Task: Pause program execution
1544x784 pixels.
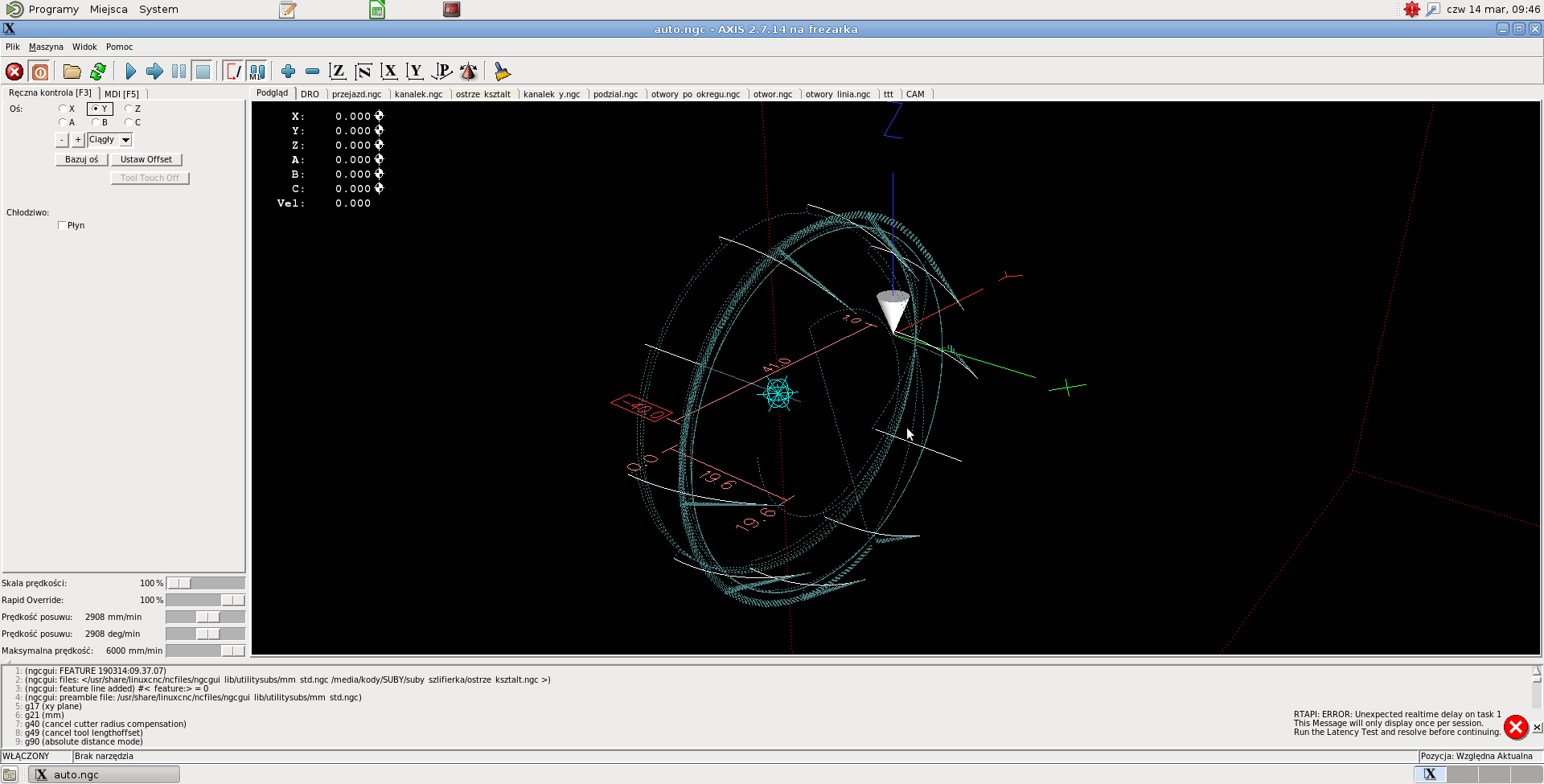Action: pyautogui.click(x=179, y=72)
